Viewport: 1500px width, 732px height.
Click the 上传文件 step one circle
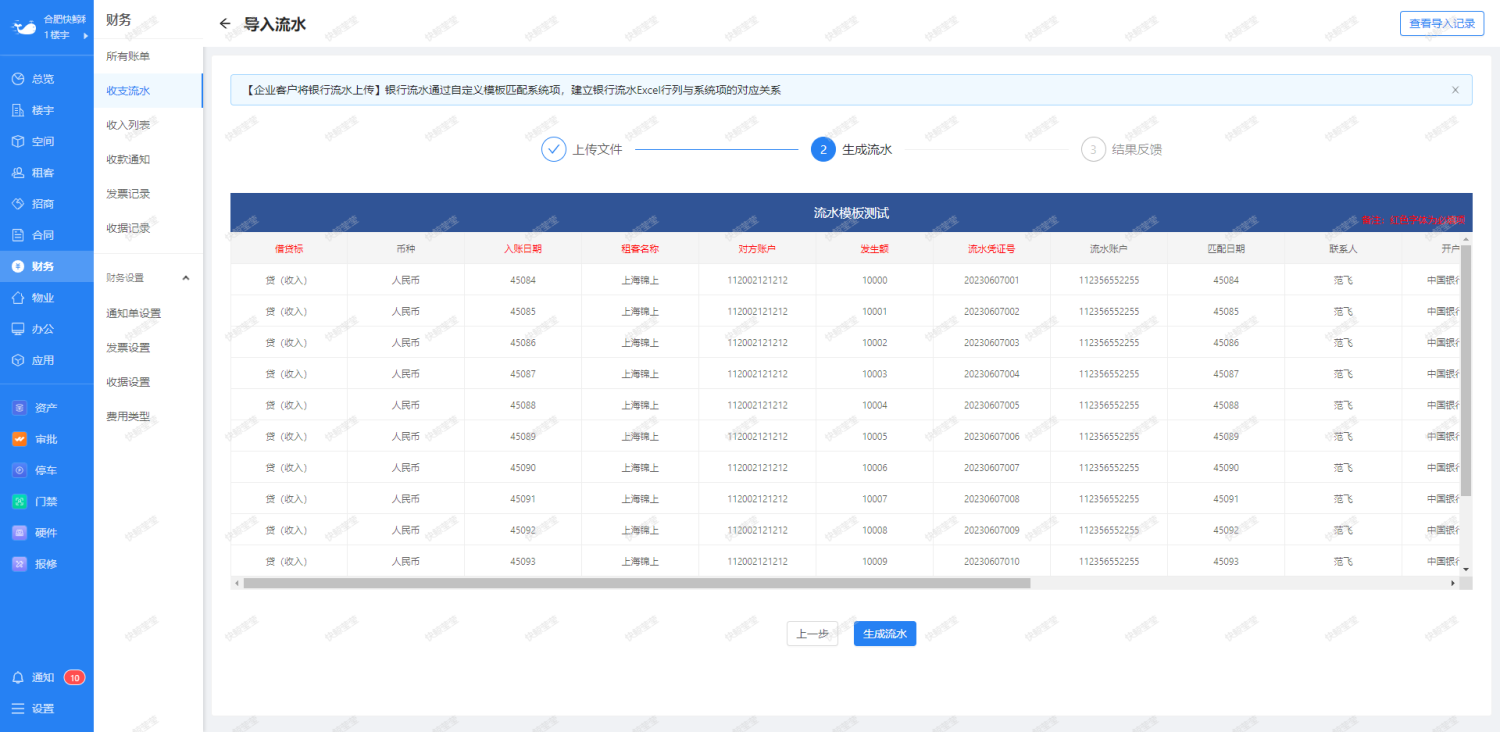click(x=554, y=149)
